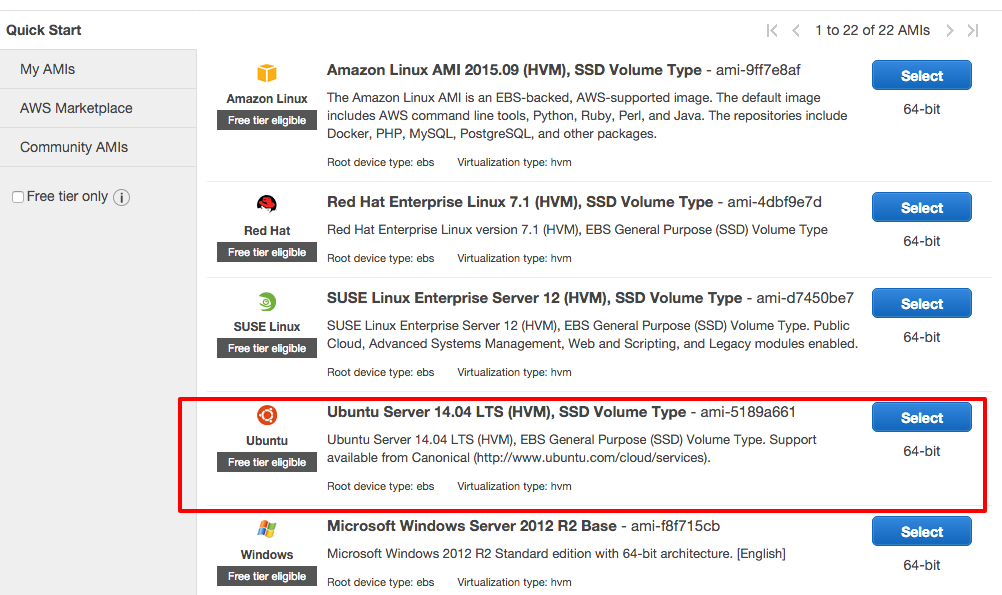Viewport: 1002px width, 595px height.
Task: Click the Red Hat version 7.1 description text
Action: point(577,230)
